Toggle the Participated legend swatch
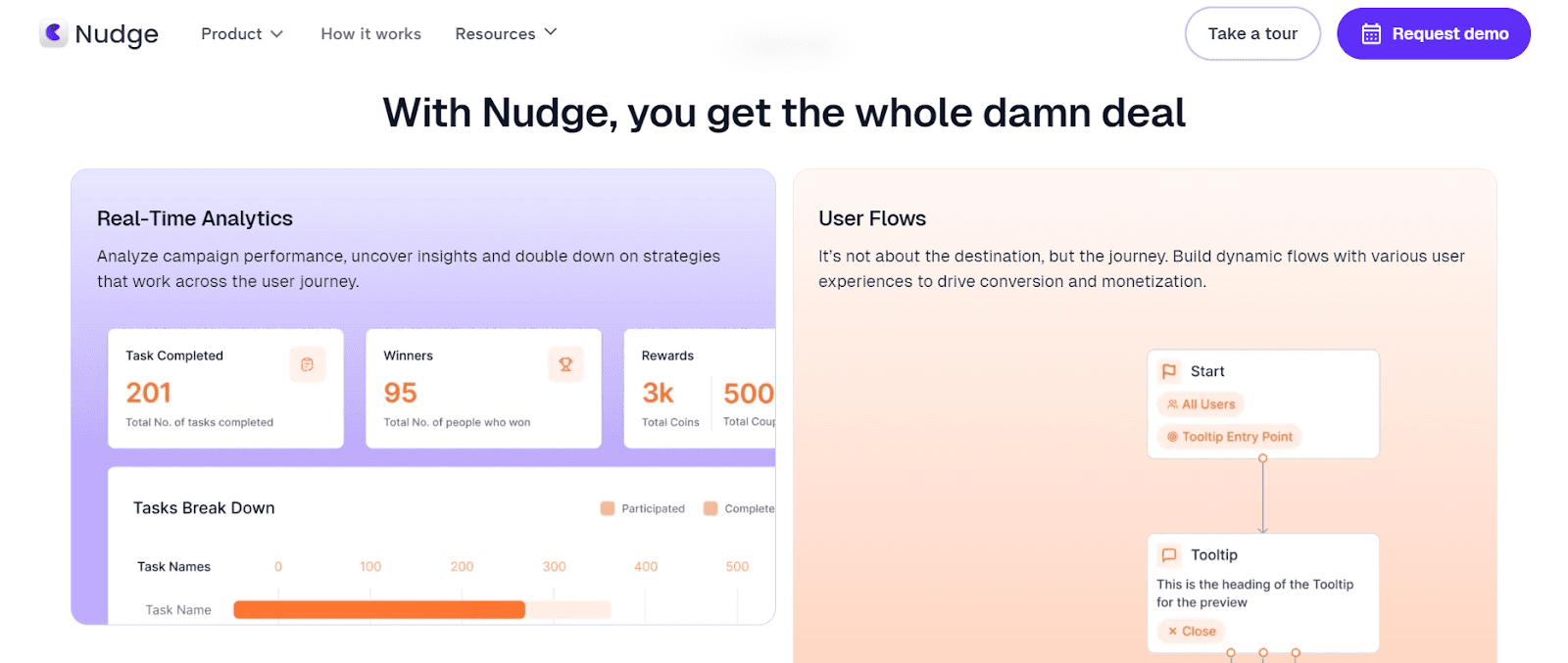 pyautogui.click(x=608, y=508)
